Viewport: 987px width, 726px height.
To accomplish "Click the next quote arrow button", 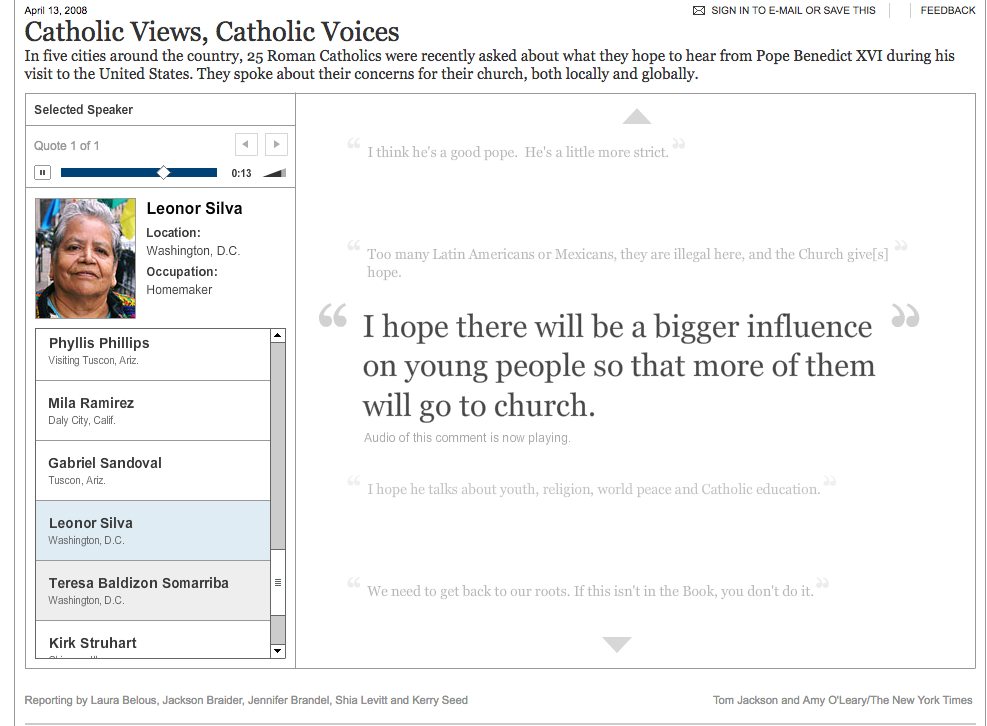I will click(276, 144).
